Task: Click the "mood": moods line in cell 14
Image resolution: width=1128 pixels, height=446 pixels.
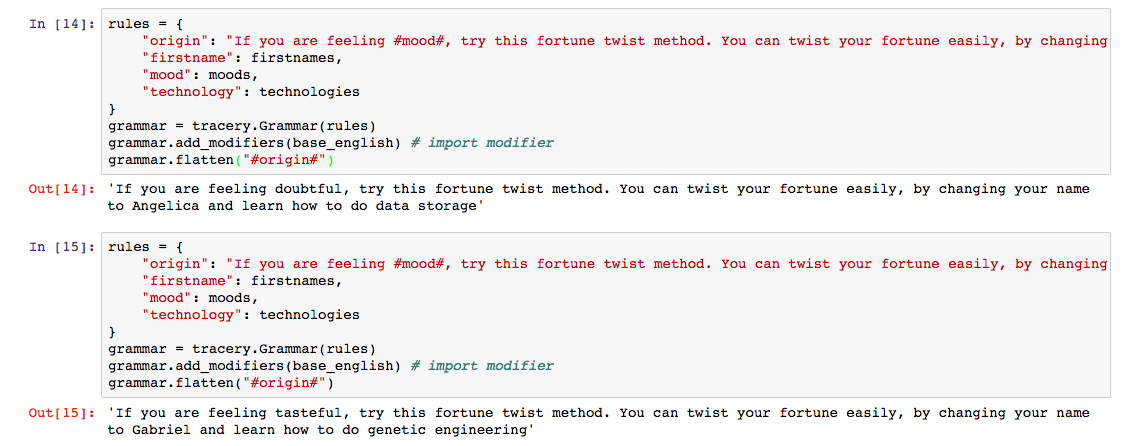Action: (x=200, y=75)
